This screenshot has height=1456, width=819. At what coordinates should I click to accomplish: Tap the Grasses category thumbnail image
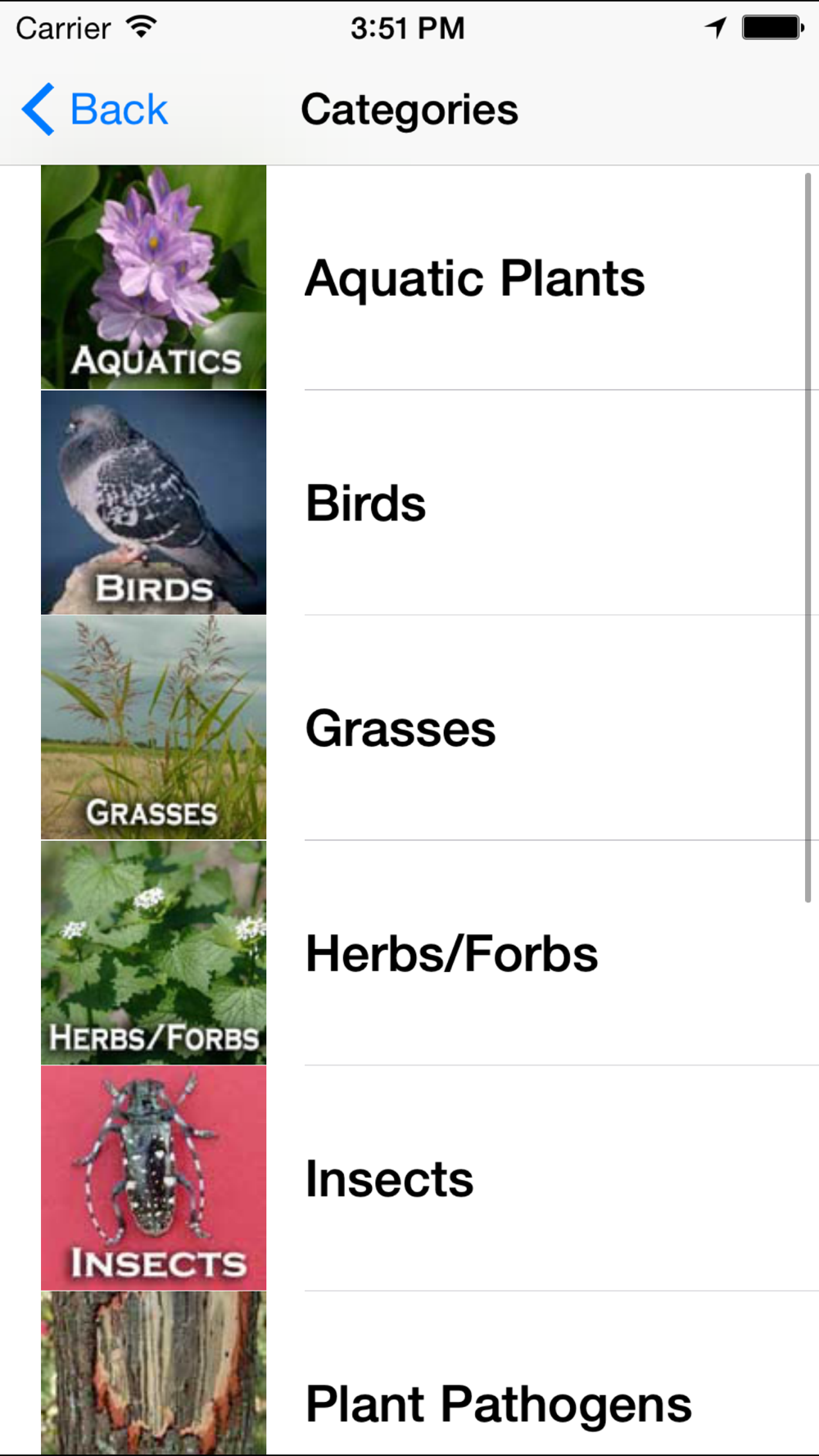click(153, 727)
